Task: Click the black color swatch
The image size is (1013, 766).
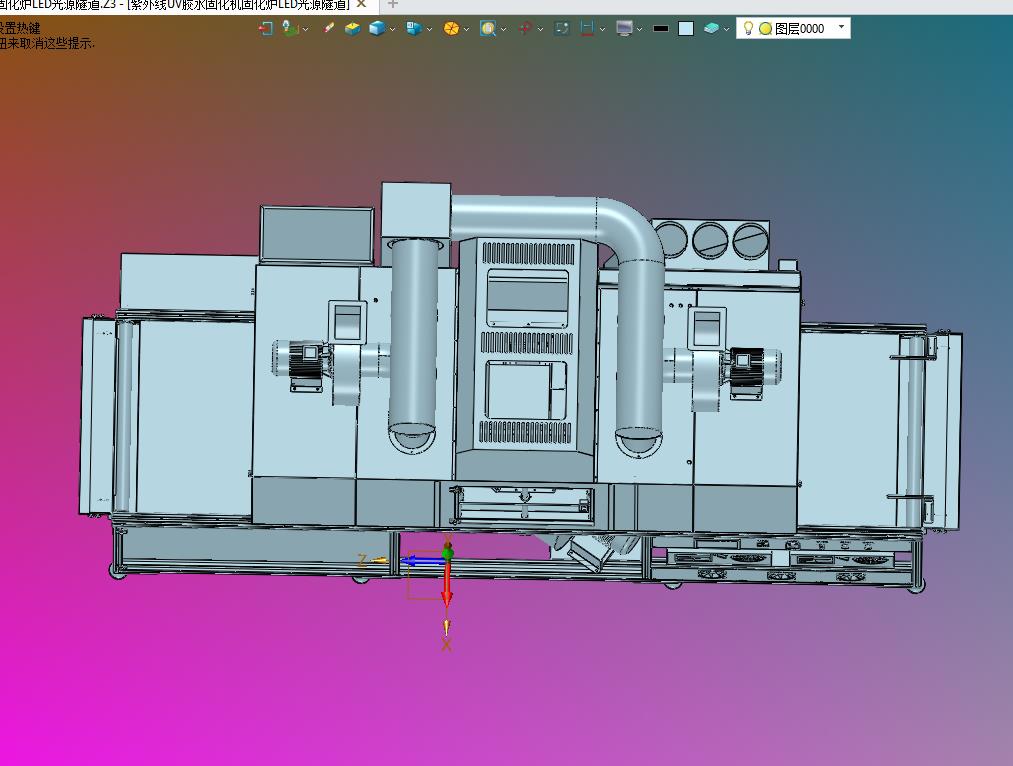Action: (660, 28)
